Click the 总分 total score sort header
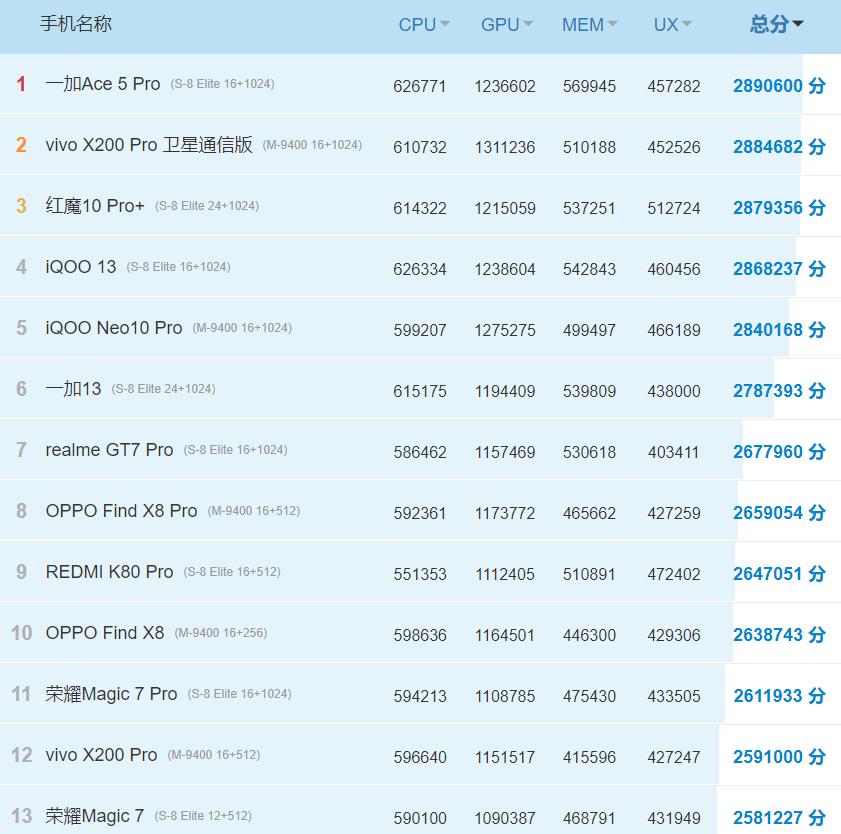 click(x=776, y=25)
